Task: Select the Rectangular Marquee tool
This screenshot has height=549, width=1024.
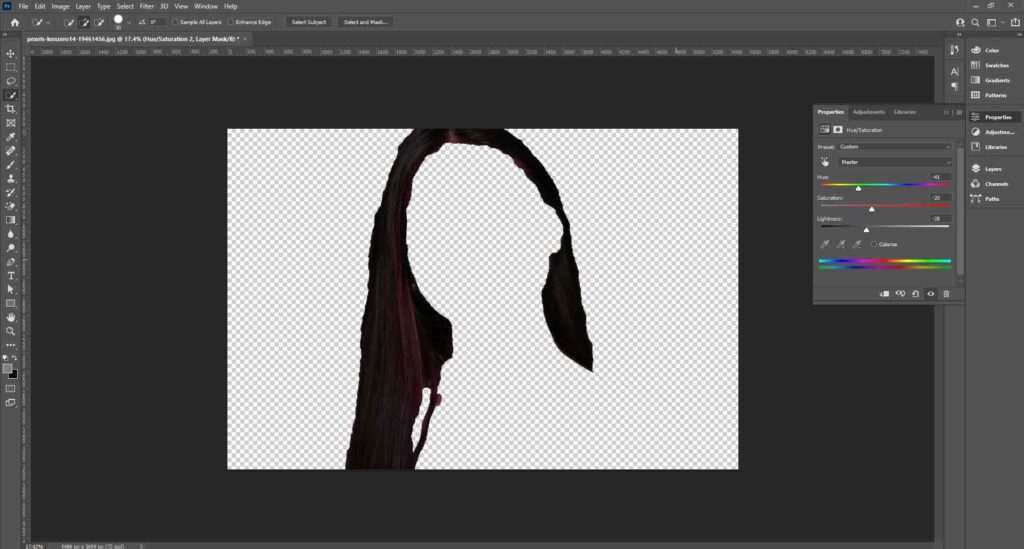Action: click(x=10, y=67)
